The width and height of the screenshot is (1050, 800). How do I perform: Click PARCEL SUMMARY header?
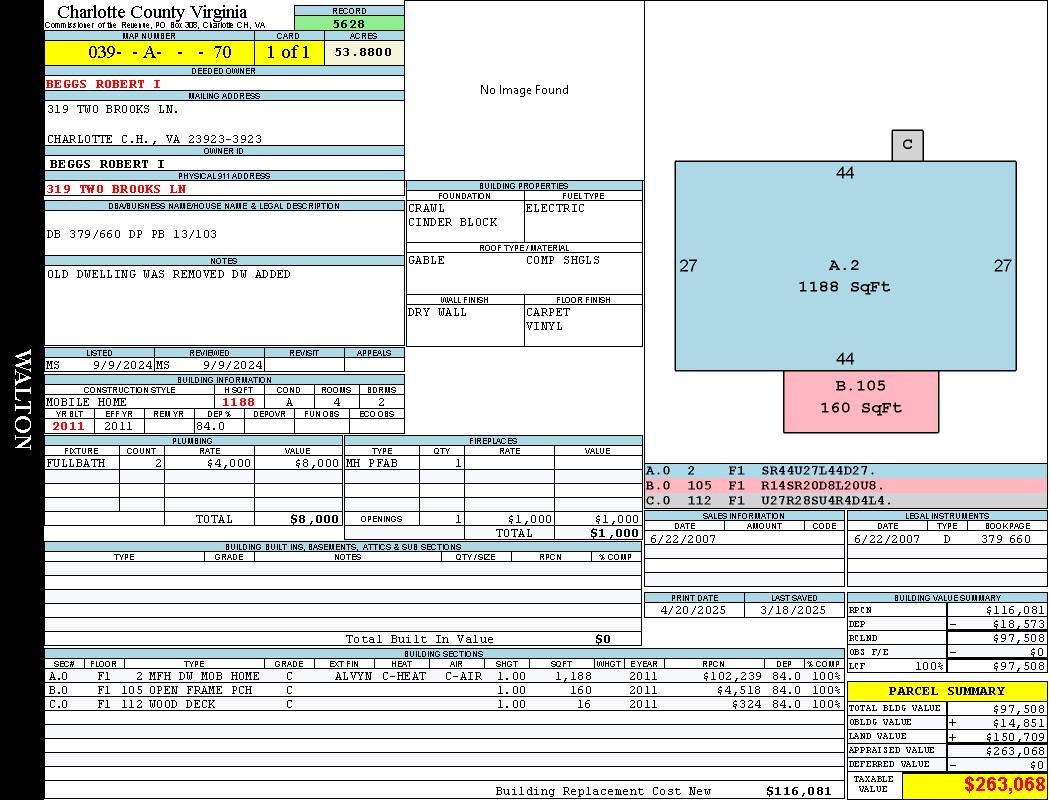(947, 691)
